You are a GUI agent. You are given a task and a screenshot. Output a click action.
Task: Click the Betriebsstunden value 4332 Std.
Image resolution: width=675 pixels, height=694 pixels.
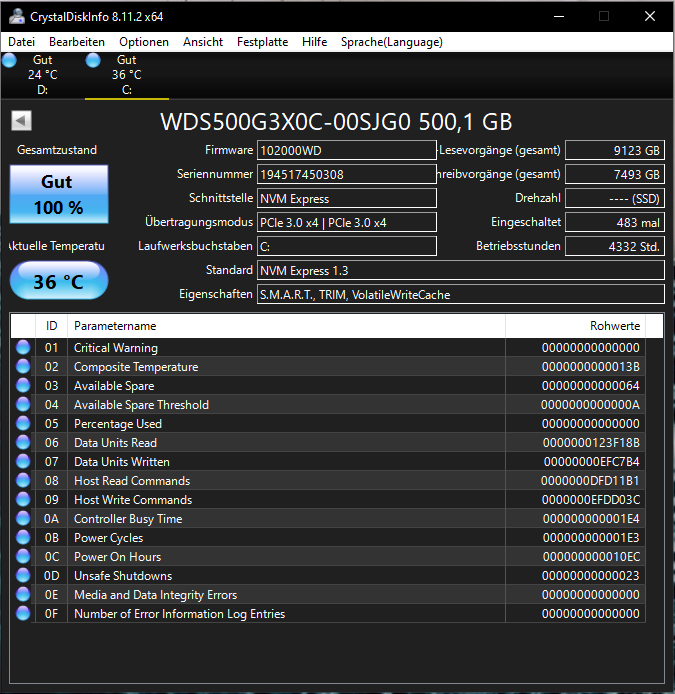tap(615, 246)
